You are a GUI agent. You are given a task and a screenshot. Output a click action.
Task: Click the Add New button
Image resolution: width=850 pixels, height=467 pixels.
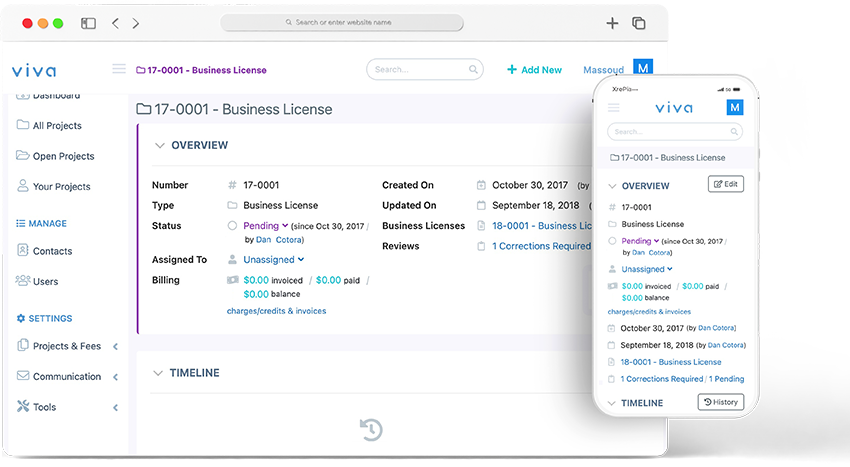[535, 69]
